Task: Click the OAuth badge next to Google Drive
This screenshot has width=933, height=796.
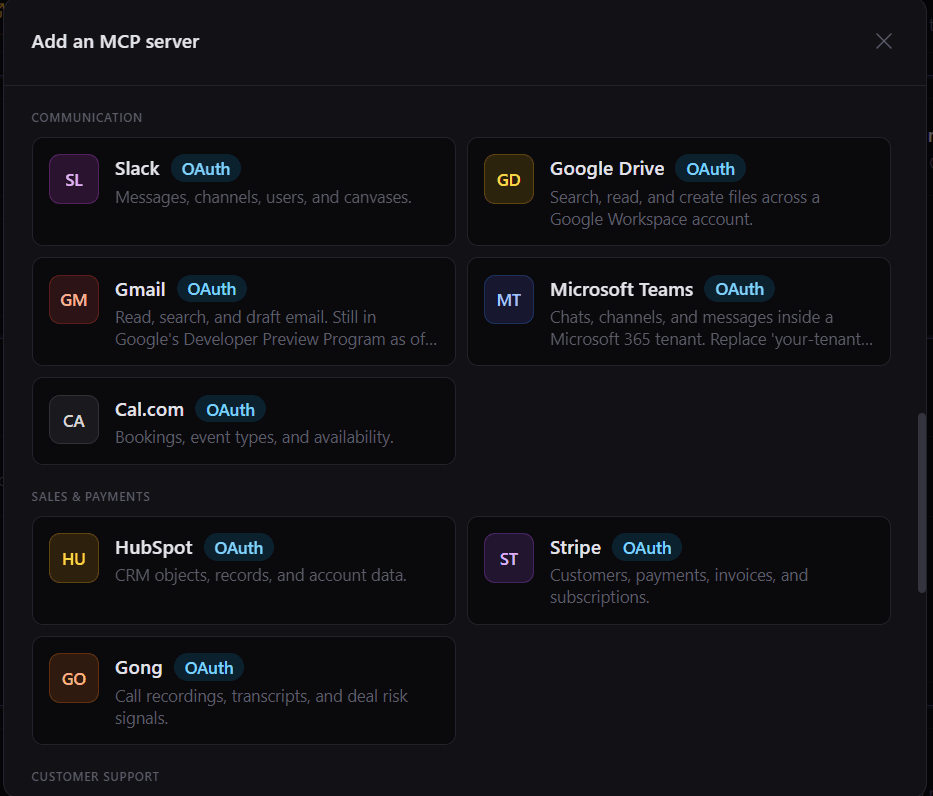Action: (x=710, y=169)
